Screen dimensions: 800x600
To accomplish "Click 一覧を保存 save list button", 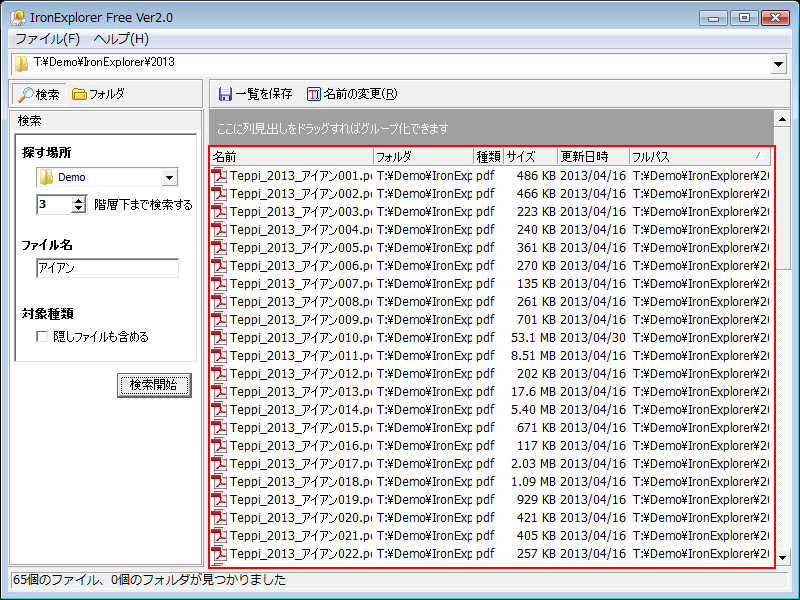I will [x=255, y=94].
